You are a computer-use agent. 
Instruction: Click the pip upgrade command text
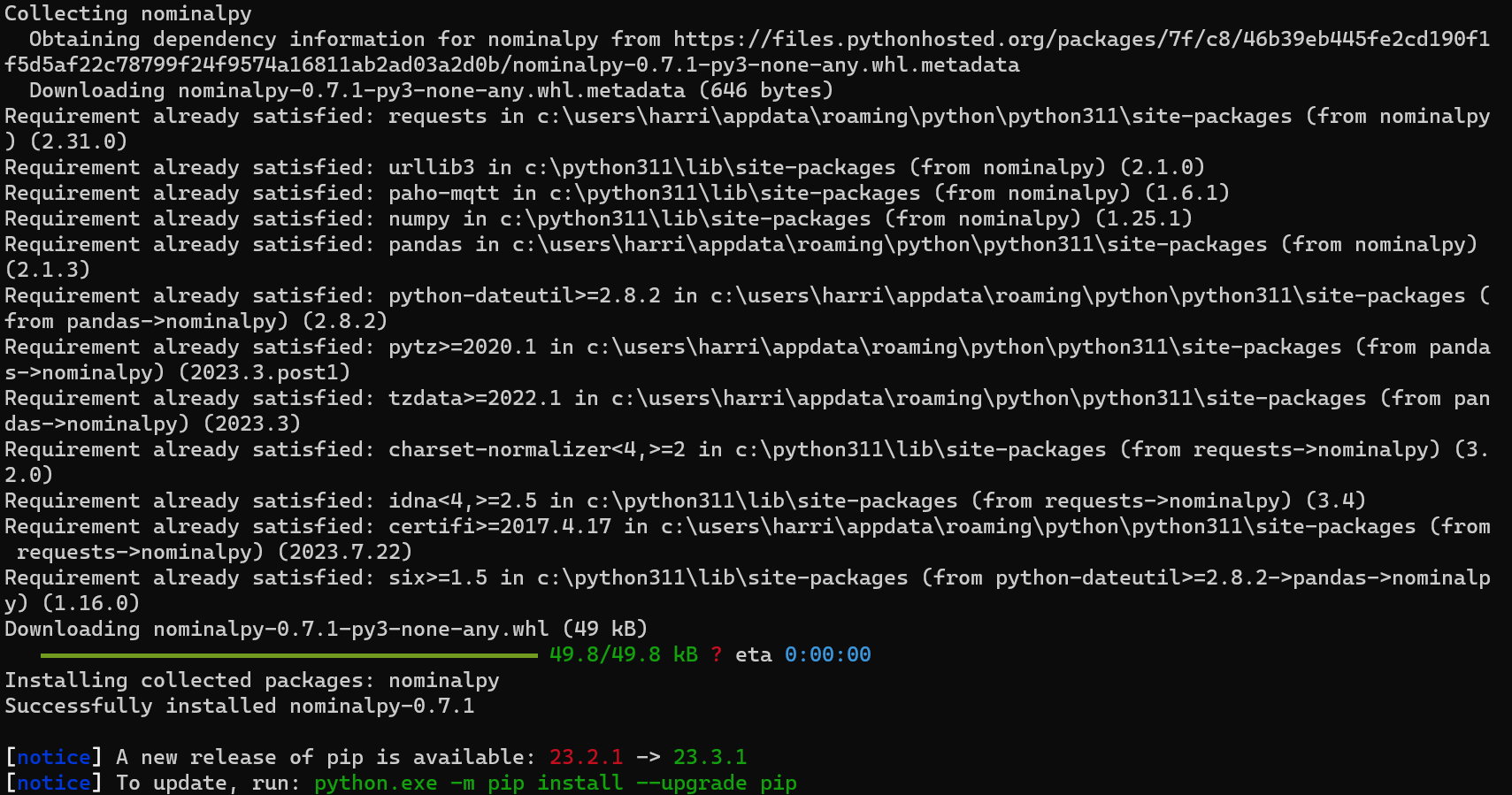pyautogui.click(x=556, y=784)
